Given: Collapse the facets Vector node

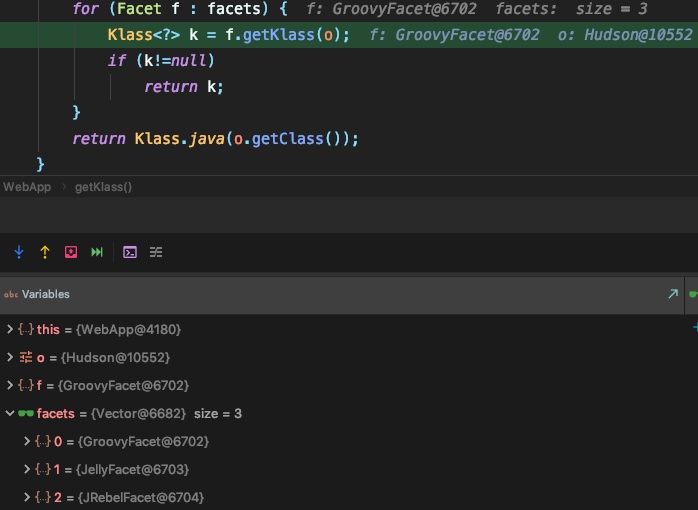Looking at the screenshot, I should [x=10, y=413].
